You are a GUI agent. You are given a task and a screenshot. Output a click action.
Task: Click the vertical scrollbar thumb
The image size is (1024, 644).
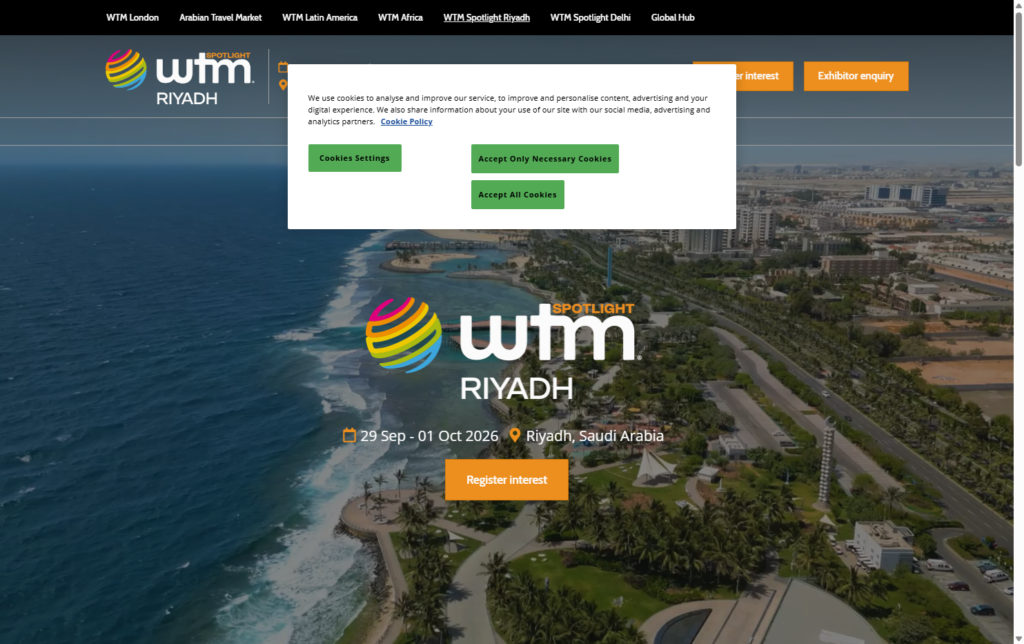tap(1018, 90)
